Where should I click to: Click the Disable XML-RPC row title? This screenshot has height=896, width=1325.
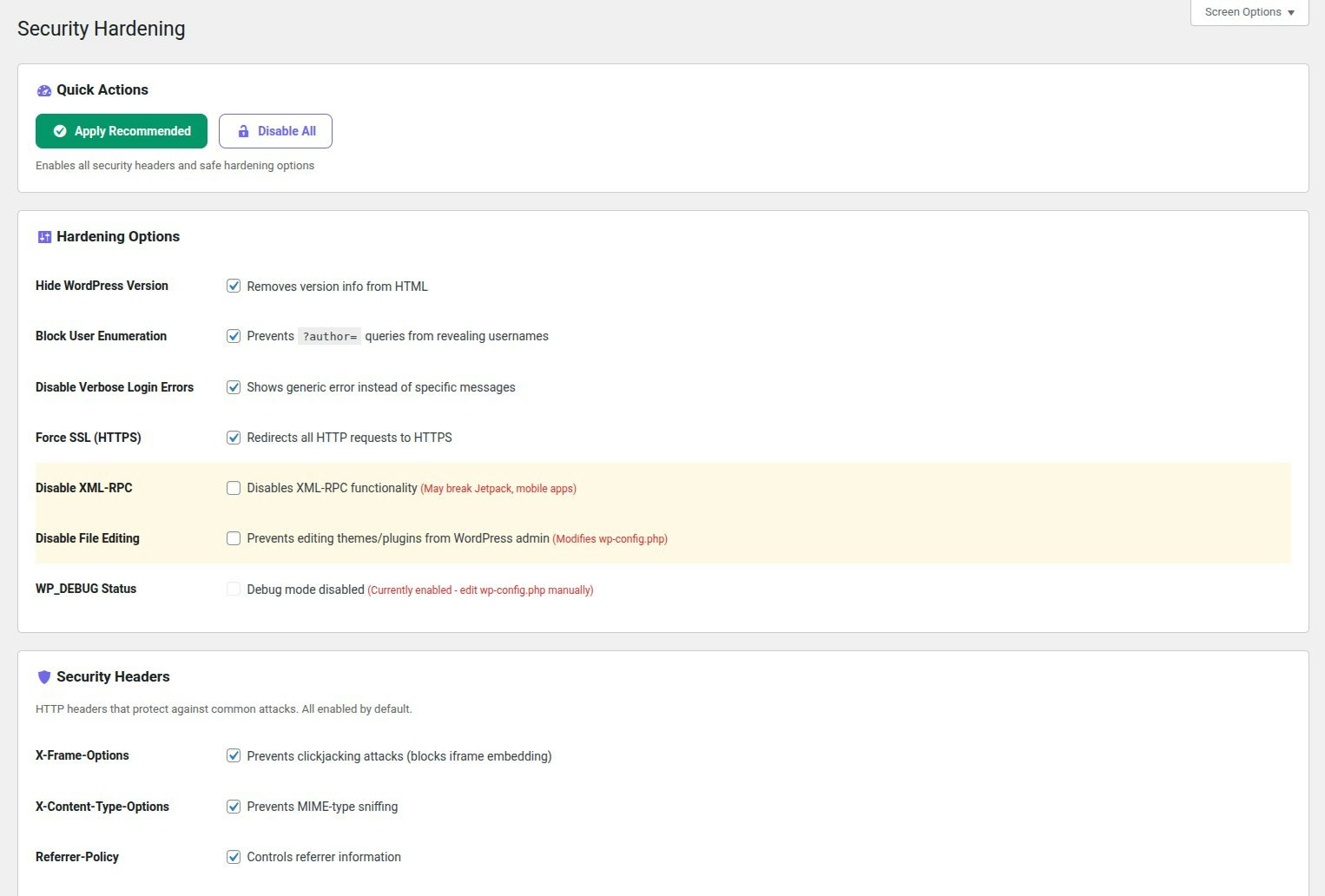pyautogui.click(x=84, y=488)
